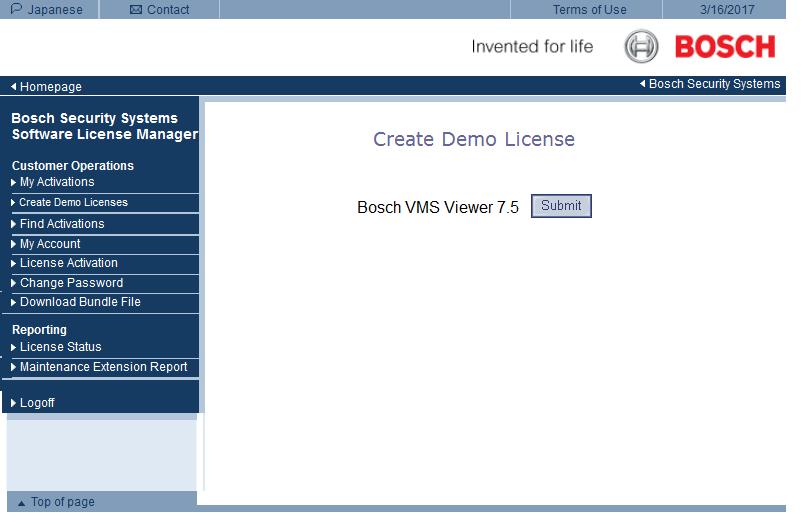The image size is (802, 526).
Task: Jump to Top of page
Action: coord(62,502)
